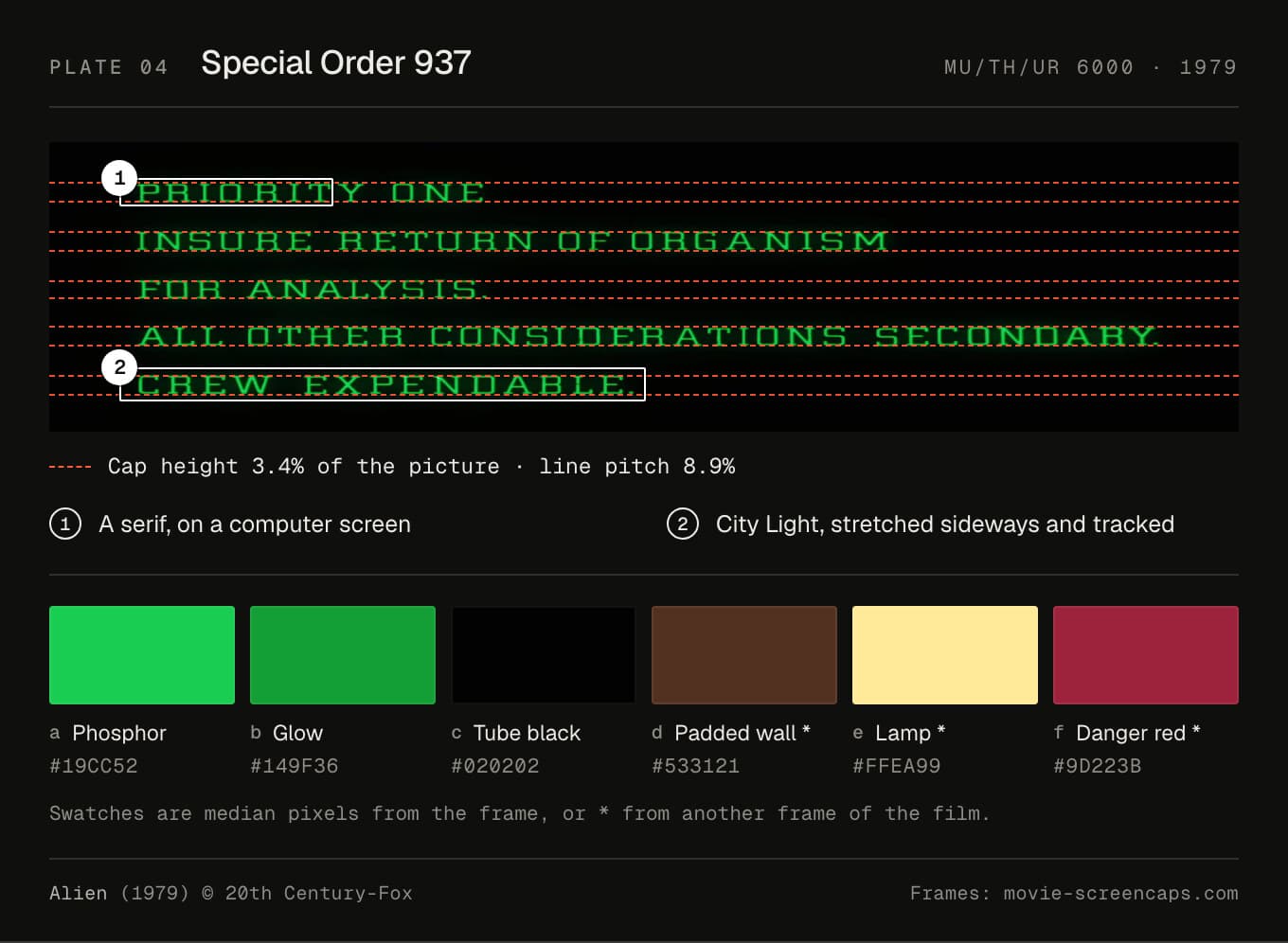Click the hex code #020202

coord(495,766)
